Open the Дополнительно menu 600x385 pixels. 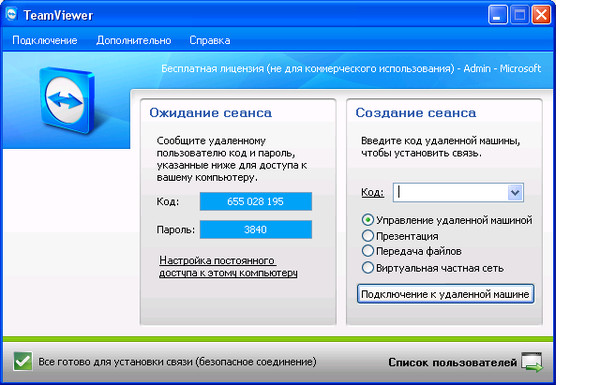click(x=134, y=40)
